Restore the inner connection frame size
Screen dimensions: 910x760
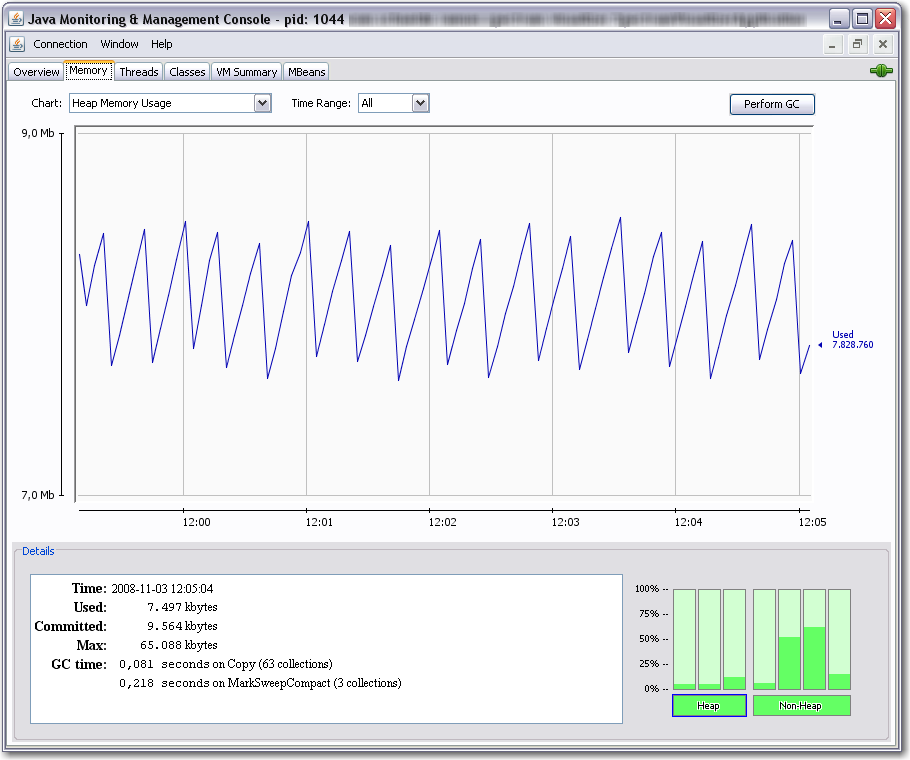tap(858, 44)
